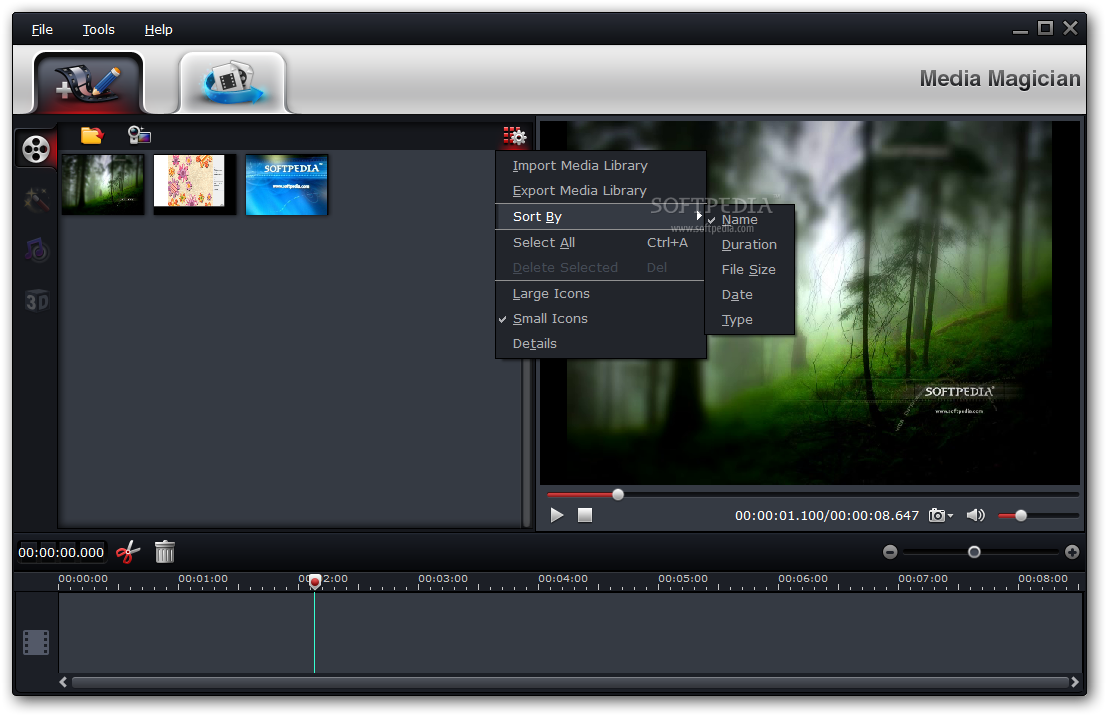
Task: Open the video editor tab with filmstrip pencil icon
Action: click(x=88, y=83)
